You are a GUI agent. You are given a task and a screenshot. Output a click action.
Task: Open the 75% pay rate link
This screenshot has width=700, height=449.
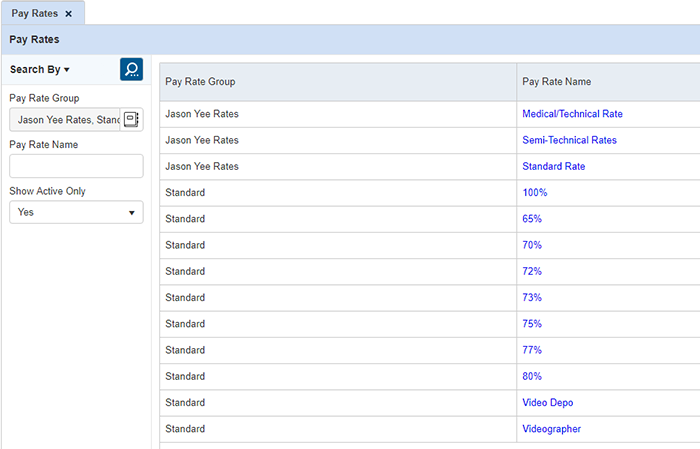coord(532,324)
